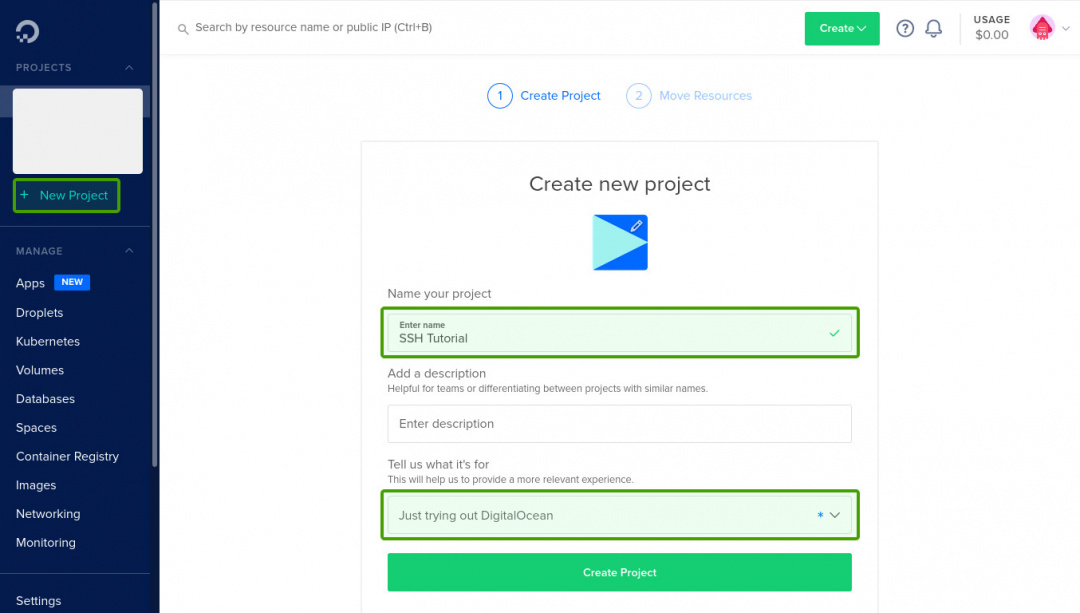The image size is (1080, 613).
Task: Click the PROJECTS section heading
Action: 43,67
